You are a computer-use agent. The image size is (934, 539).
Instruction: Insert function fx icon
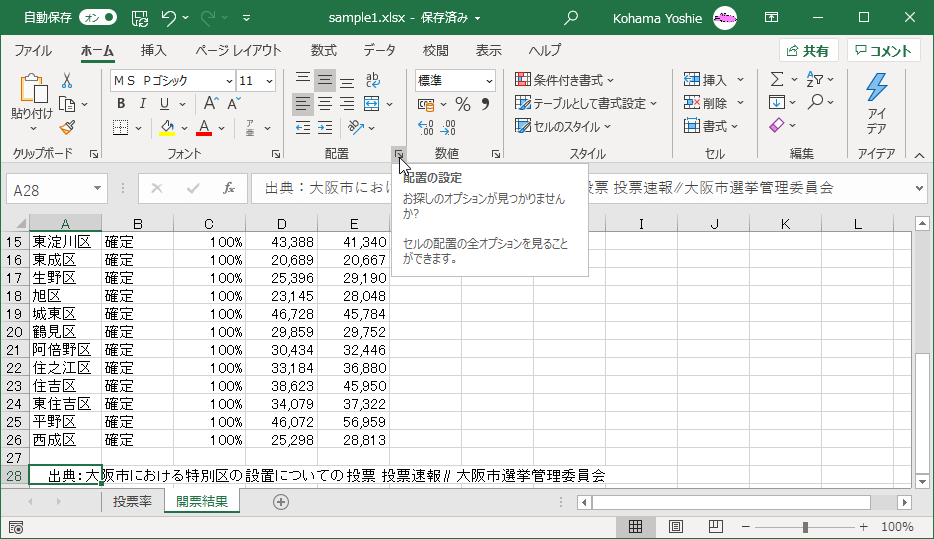tap(229, 189)
